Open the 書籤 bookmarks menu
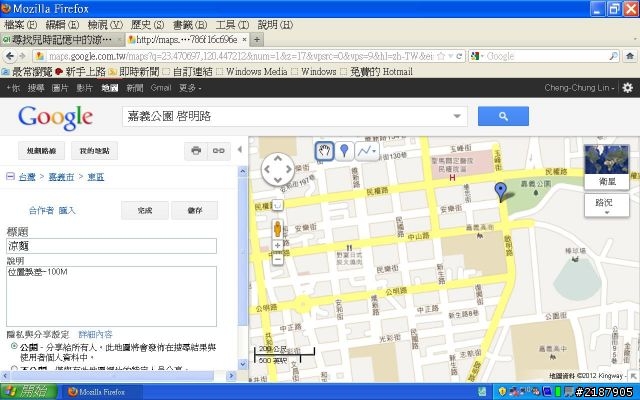Image resolution: width=640 pixels, height=400 pixels. coord(190,25)
